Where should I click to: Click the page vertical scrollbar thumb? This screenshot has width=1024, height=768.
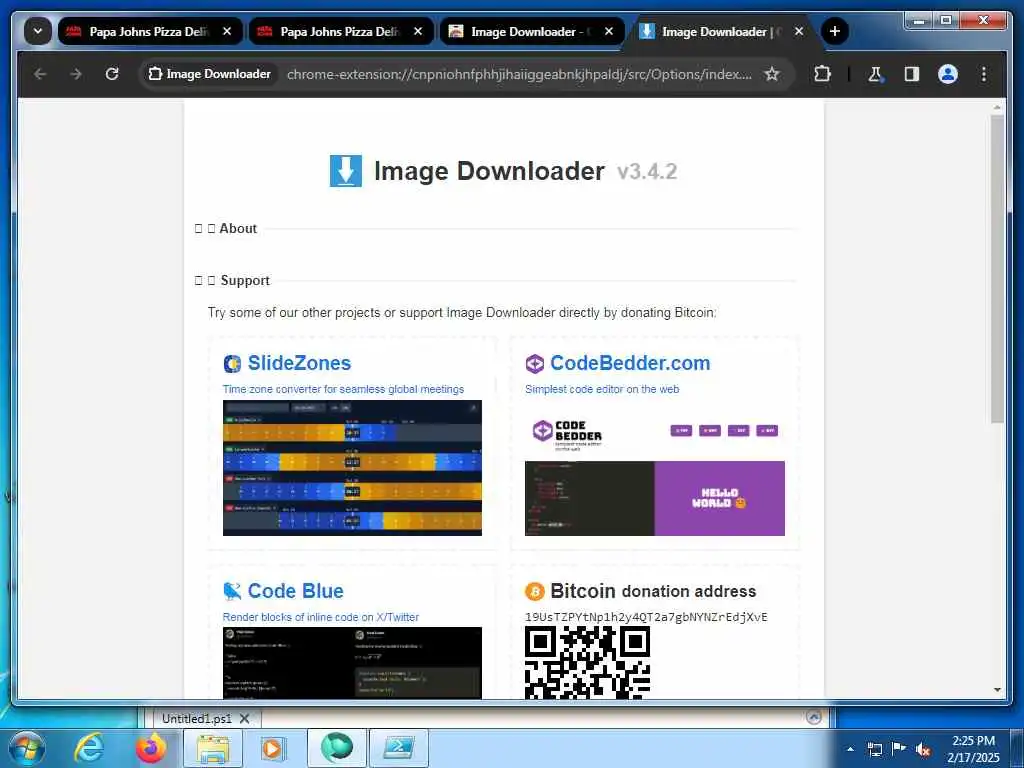[x=997, y=269]
